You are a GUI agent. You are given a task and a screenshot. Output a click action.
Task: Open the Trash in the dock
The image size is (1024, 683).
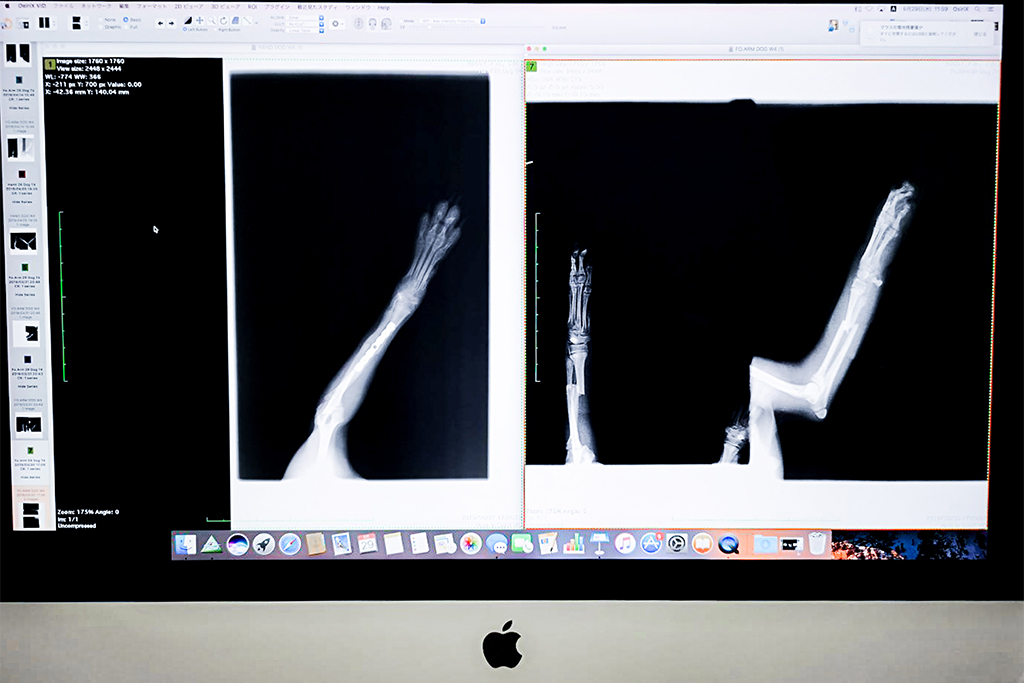817,544
